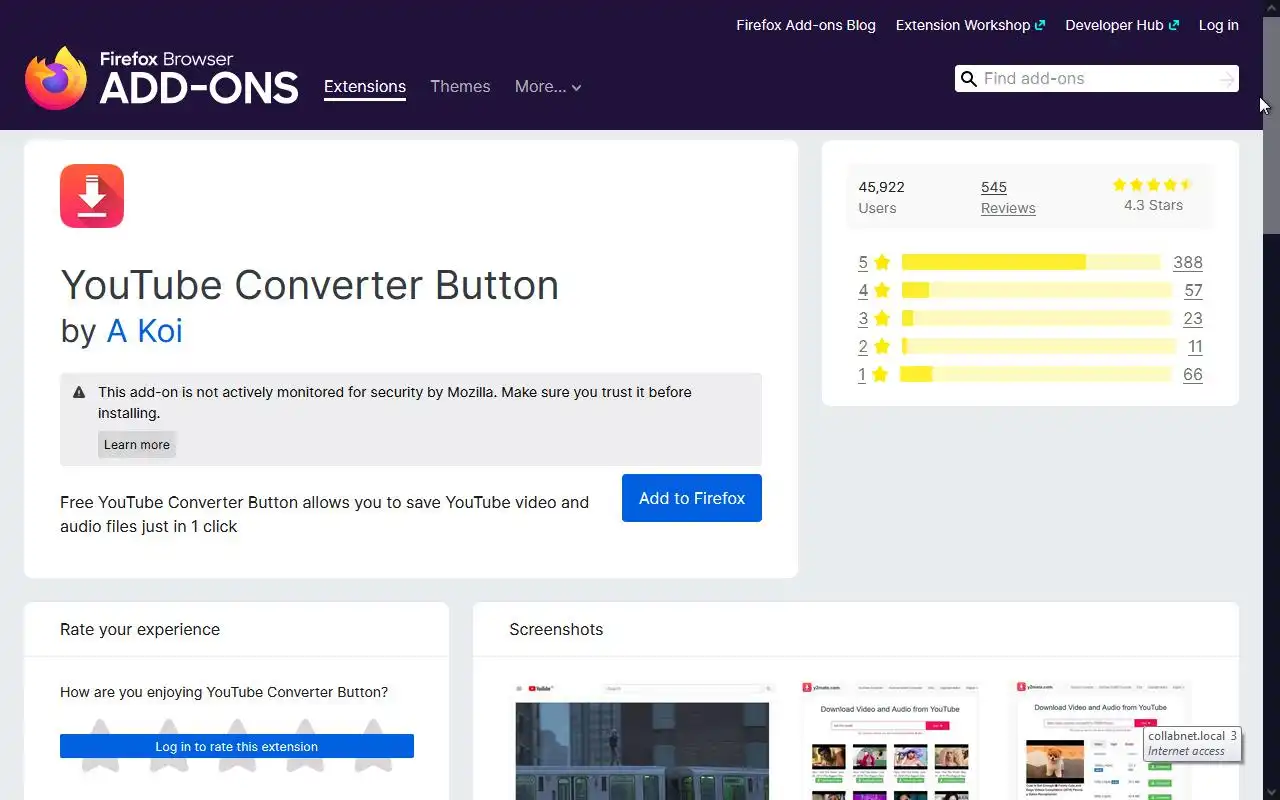Click the '45,922' users count text
This screenshot has width=1280, height=800.
pos(881,187)
